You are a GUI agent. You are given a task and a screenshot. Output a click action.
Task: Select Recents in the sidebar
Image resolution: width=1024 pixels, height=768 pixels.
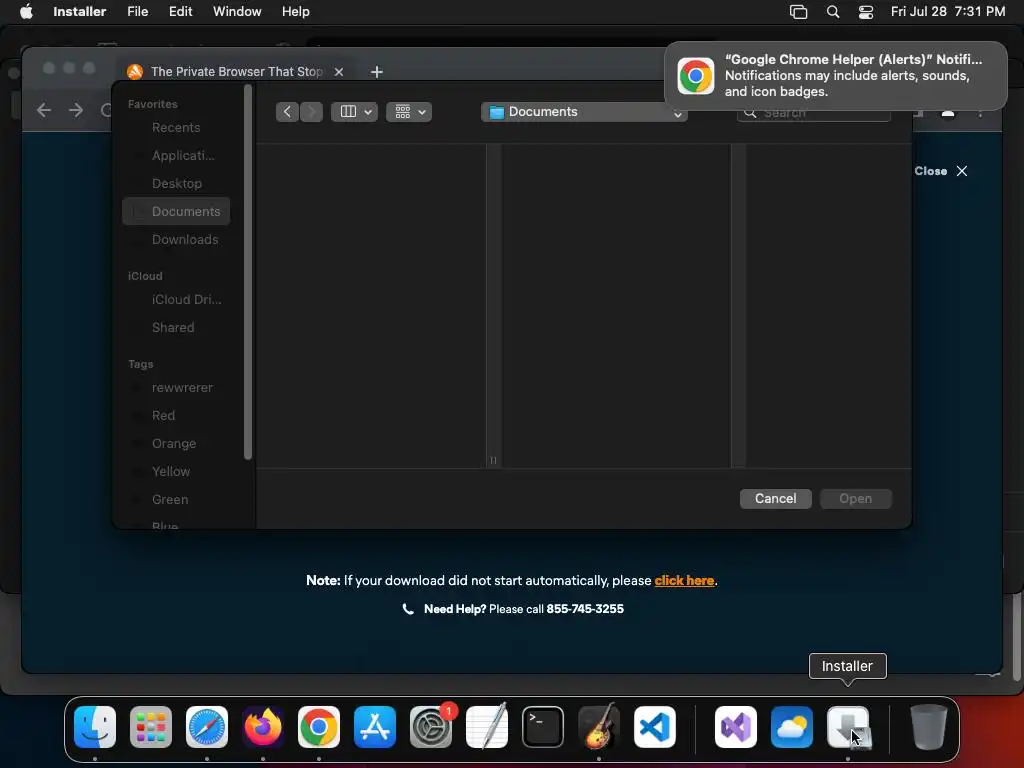click(x=176, y=127)
